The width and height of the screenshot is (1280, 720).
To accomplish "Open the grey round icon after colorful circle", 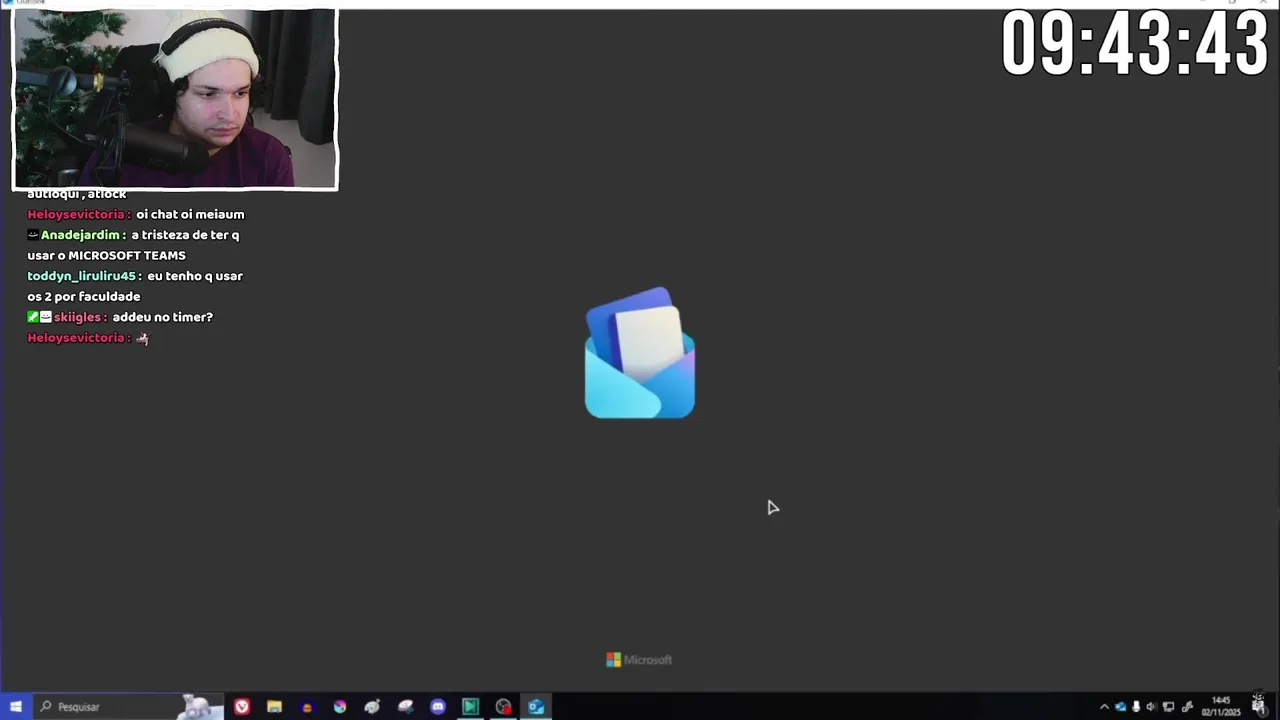I will coord(372,706).
